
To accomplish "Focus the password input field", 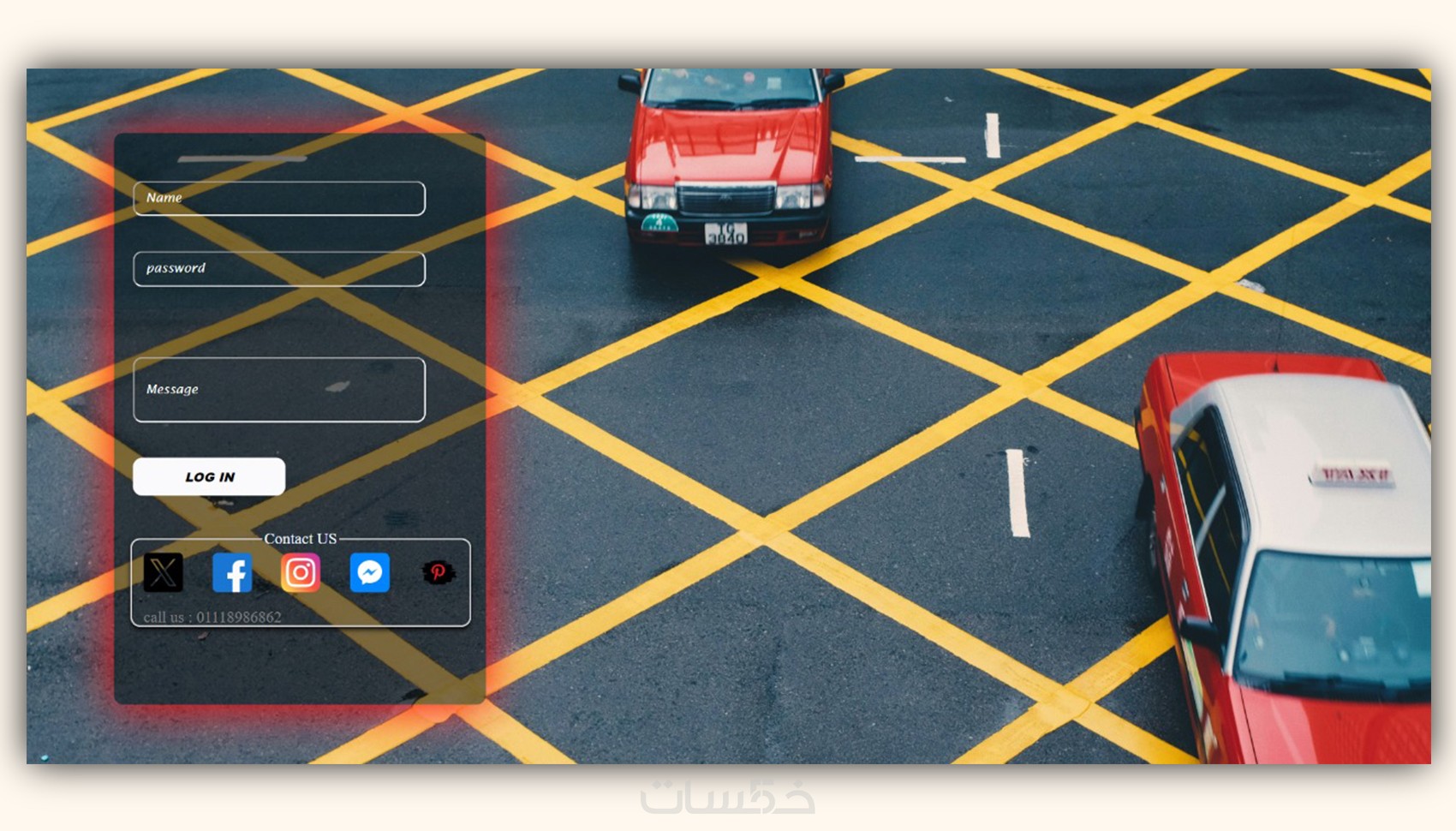I will point(279,269).
